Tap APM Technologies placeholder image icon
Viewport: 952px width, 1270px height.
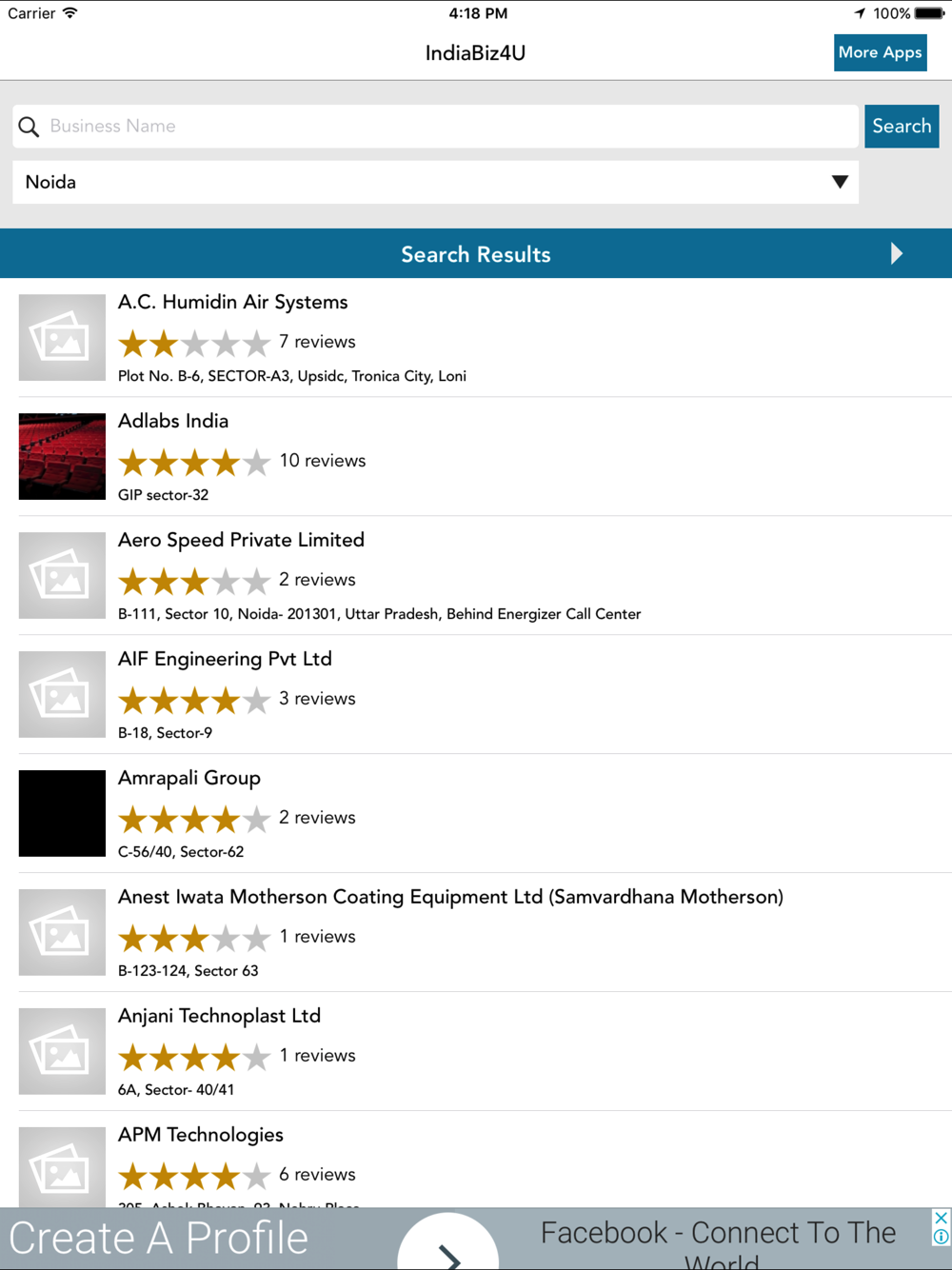(62, 1167)
